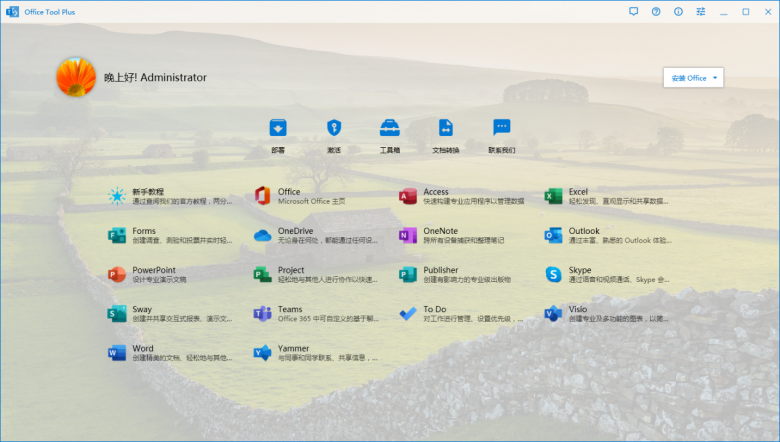
Task: Click the Office Tool Plus logo icon
Action: [12, 11]
